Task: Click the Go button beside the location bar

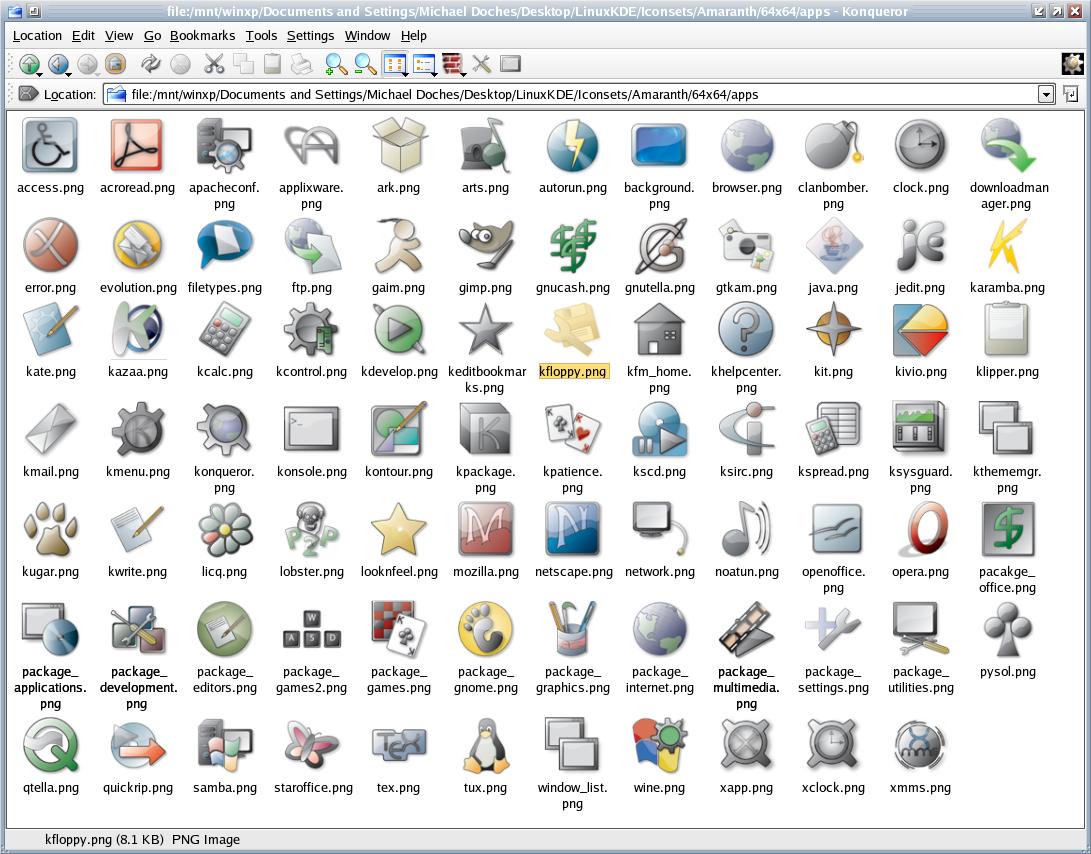Action: pyautogui.click(x=1072, y=94)
